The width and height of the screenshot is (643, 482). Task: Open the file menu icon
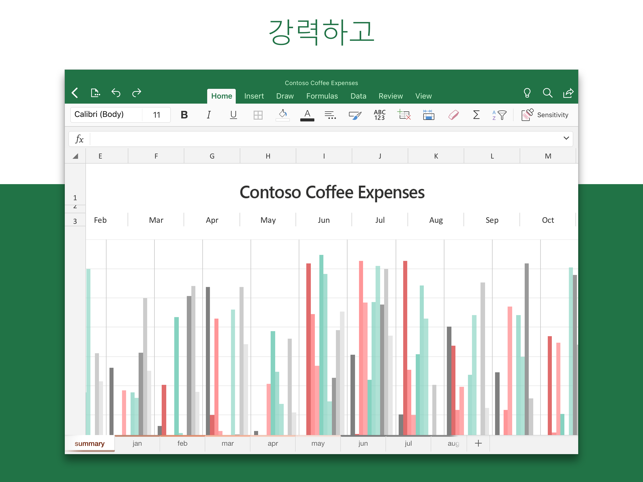pos(95,93)
